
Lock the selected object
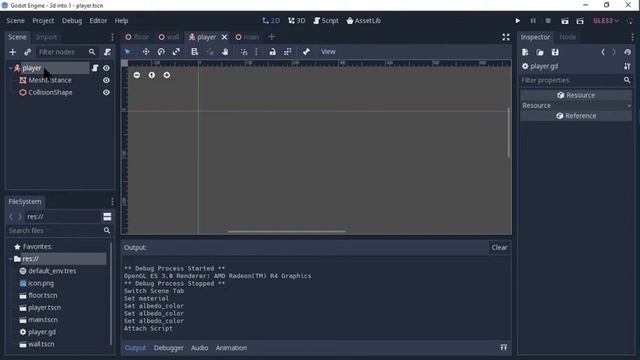[x=272, y=51]
